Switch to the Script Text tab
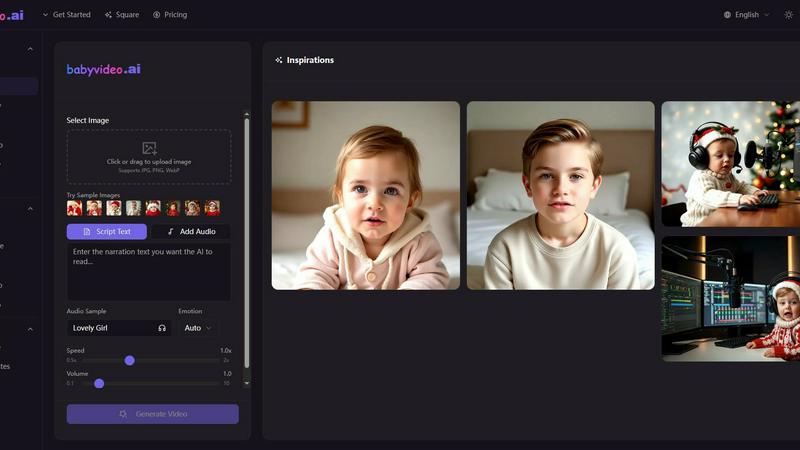The width and height of the screenshot is (800, 450). (x=107, y=232)
